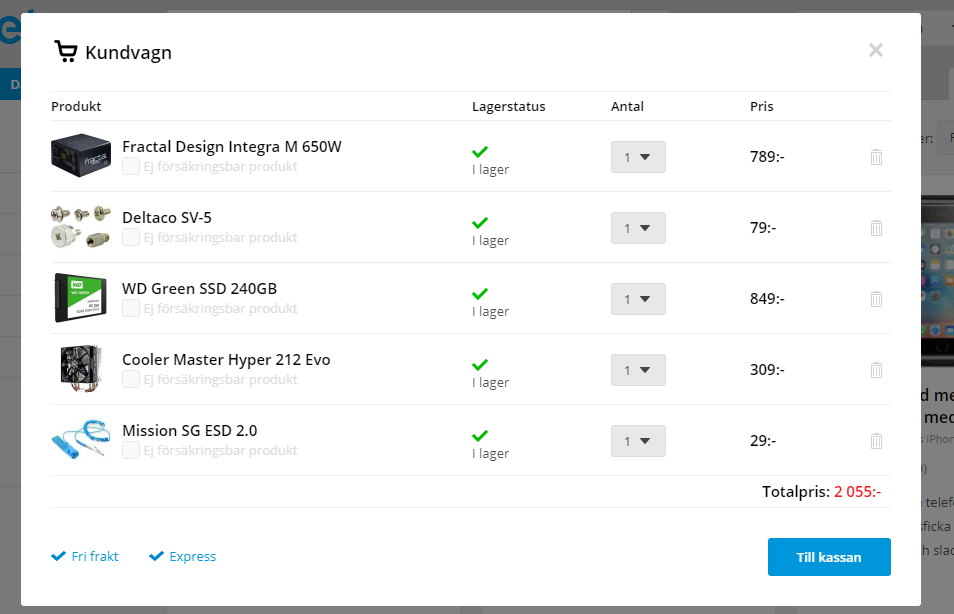Open quantity dropdown for WD Green SSD 240GB
This screenshot has width=954, height=614.
click(638, 299)
